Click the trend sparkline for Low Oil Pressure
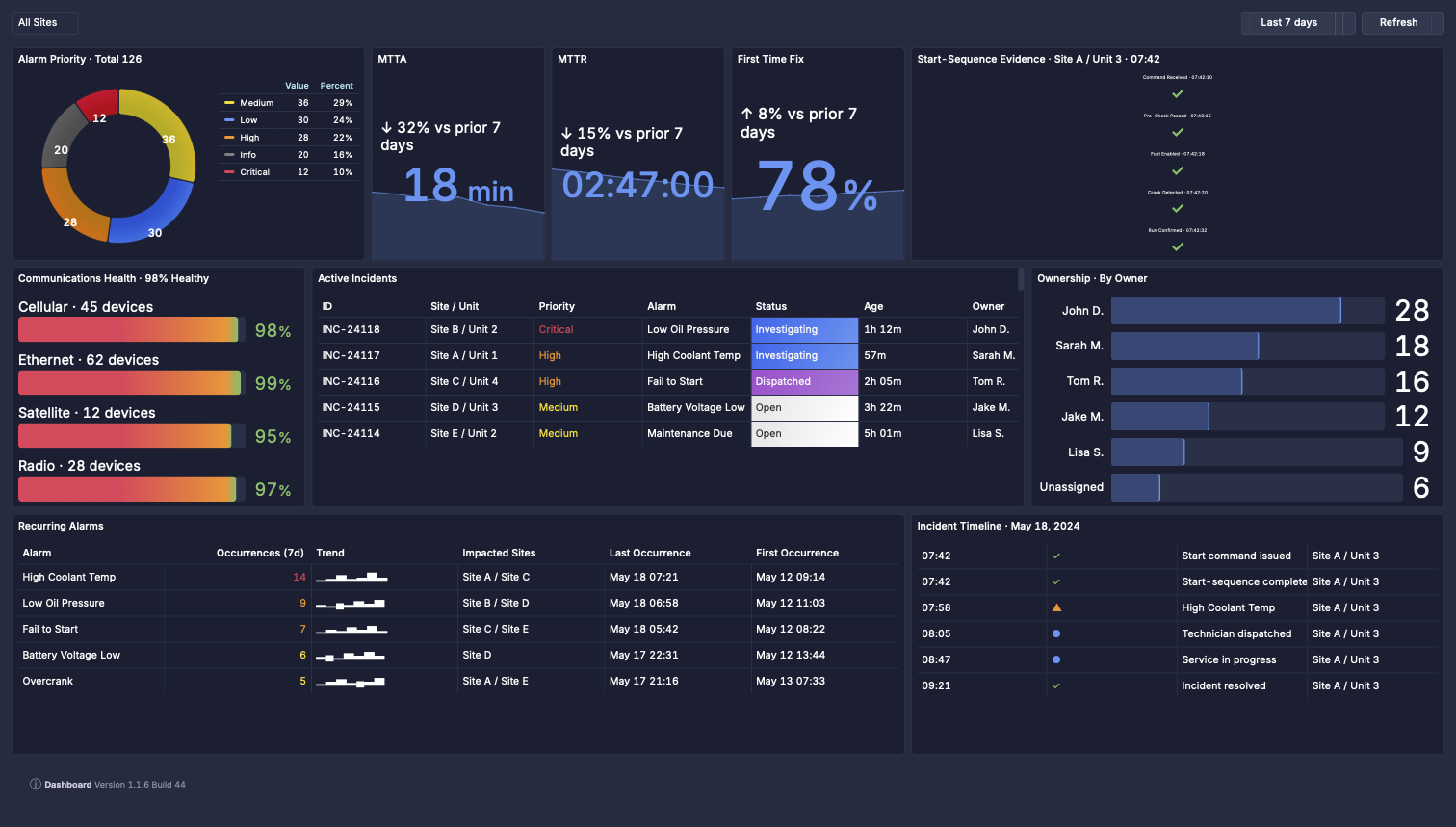The height and width of the screenshot is (827, 1456). (x=351, y=604)
